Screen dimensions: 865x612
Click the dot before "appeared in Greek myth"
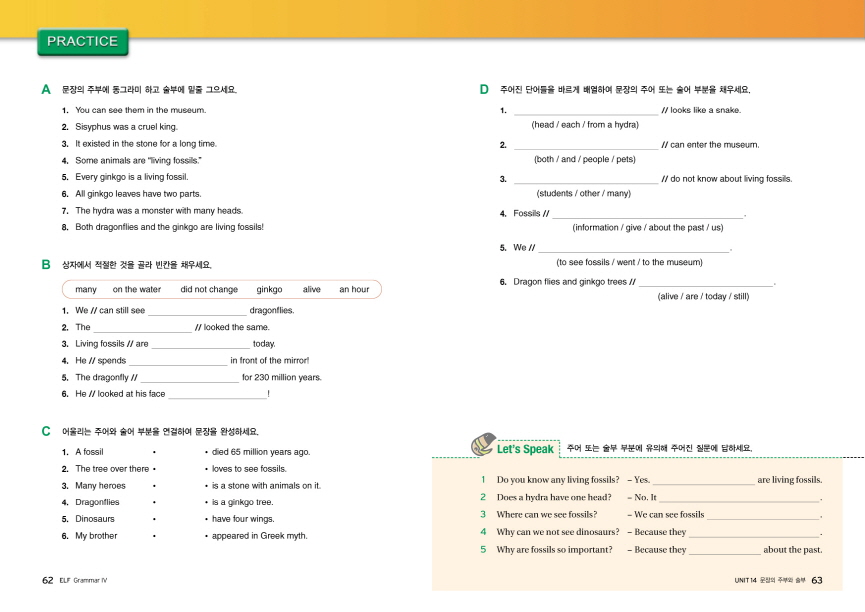point(206,536)
